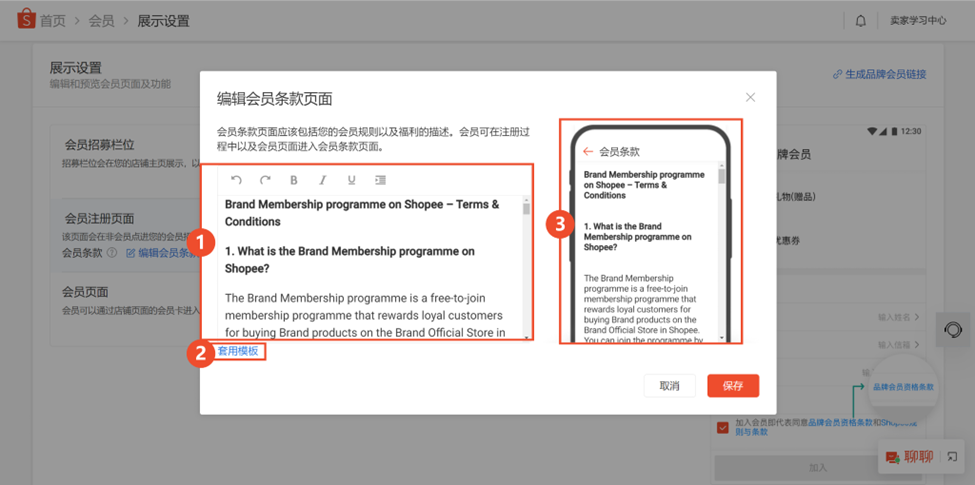This screenshot has height=485, width=975.
Task: Toggle bold formatting in the editor
Action: [294, 180]
